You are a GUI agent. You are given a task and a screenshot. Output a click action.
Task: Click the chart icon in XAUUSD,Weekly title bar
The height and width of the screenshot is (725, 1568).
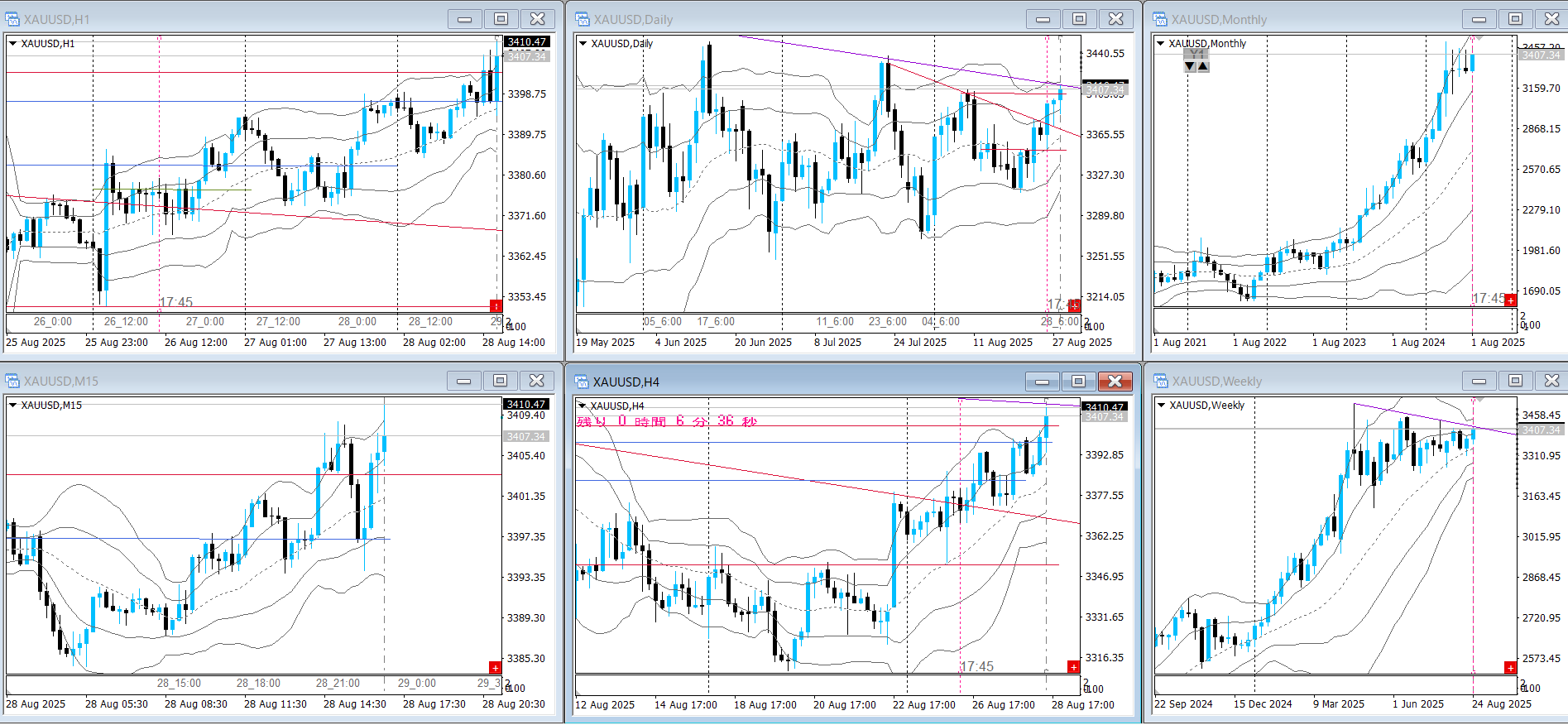click(x=1160, y=381)
